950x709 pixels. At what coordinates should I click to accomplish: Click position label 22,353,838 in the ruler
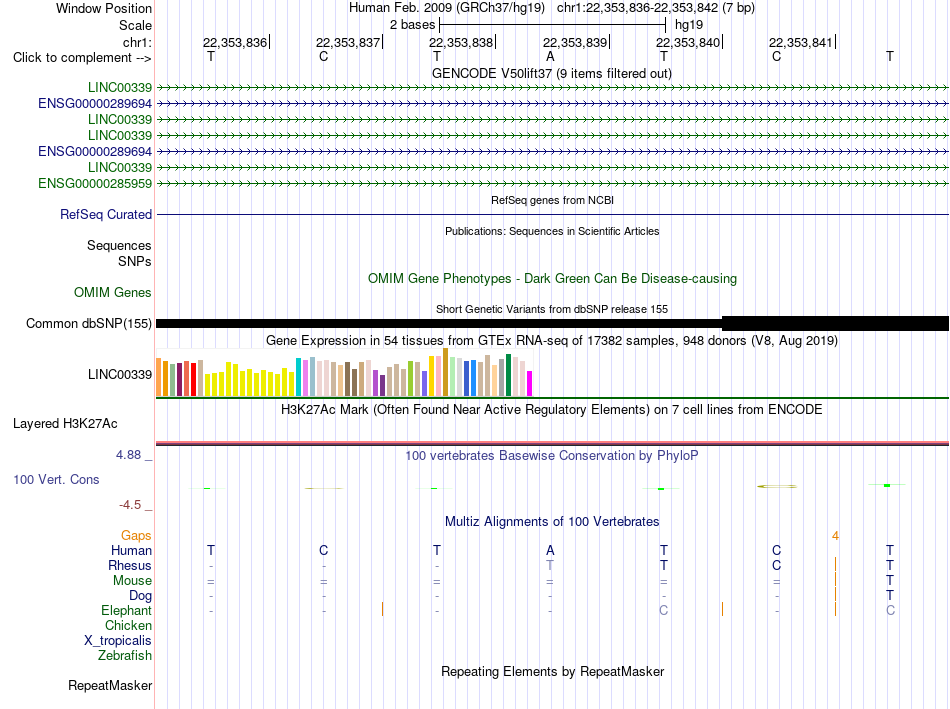461,42
